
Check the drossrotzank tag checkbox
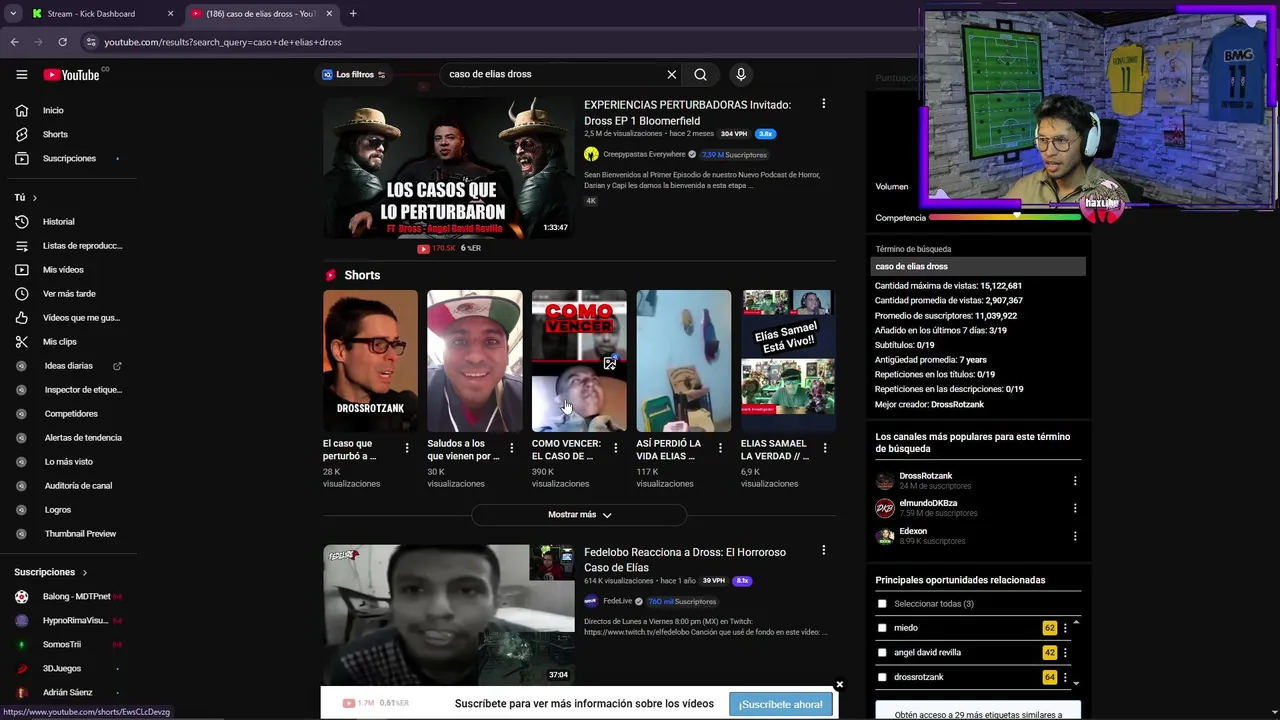882,677
